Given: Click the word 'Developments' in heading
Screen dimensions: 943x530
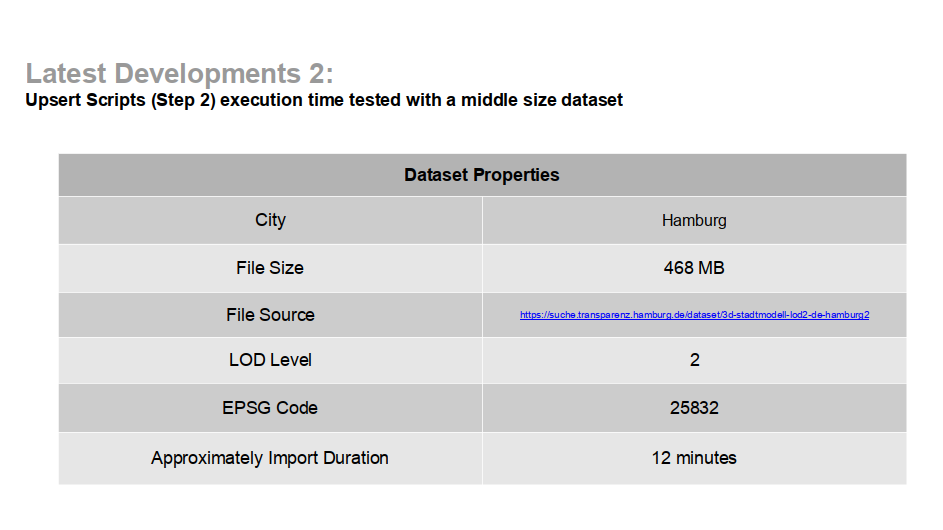Looking at the screenshot, I should tap(207, 74).
